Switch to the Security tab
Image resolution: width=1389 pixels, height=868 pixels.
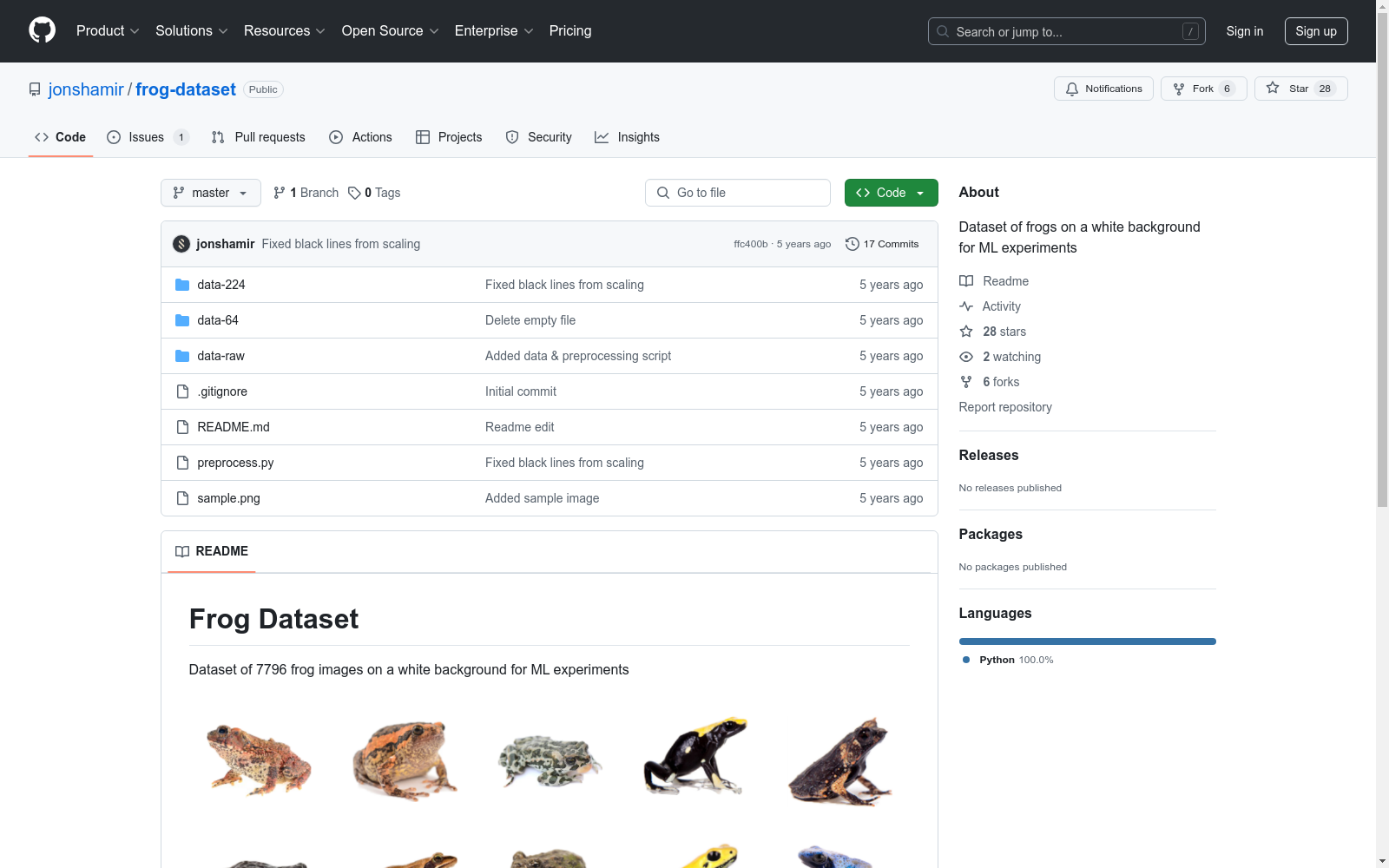538,137
